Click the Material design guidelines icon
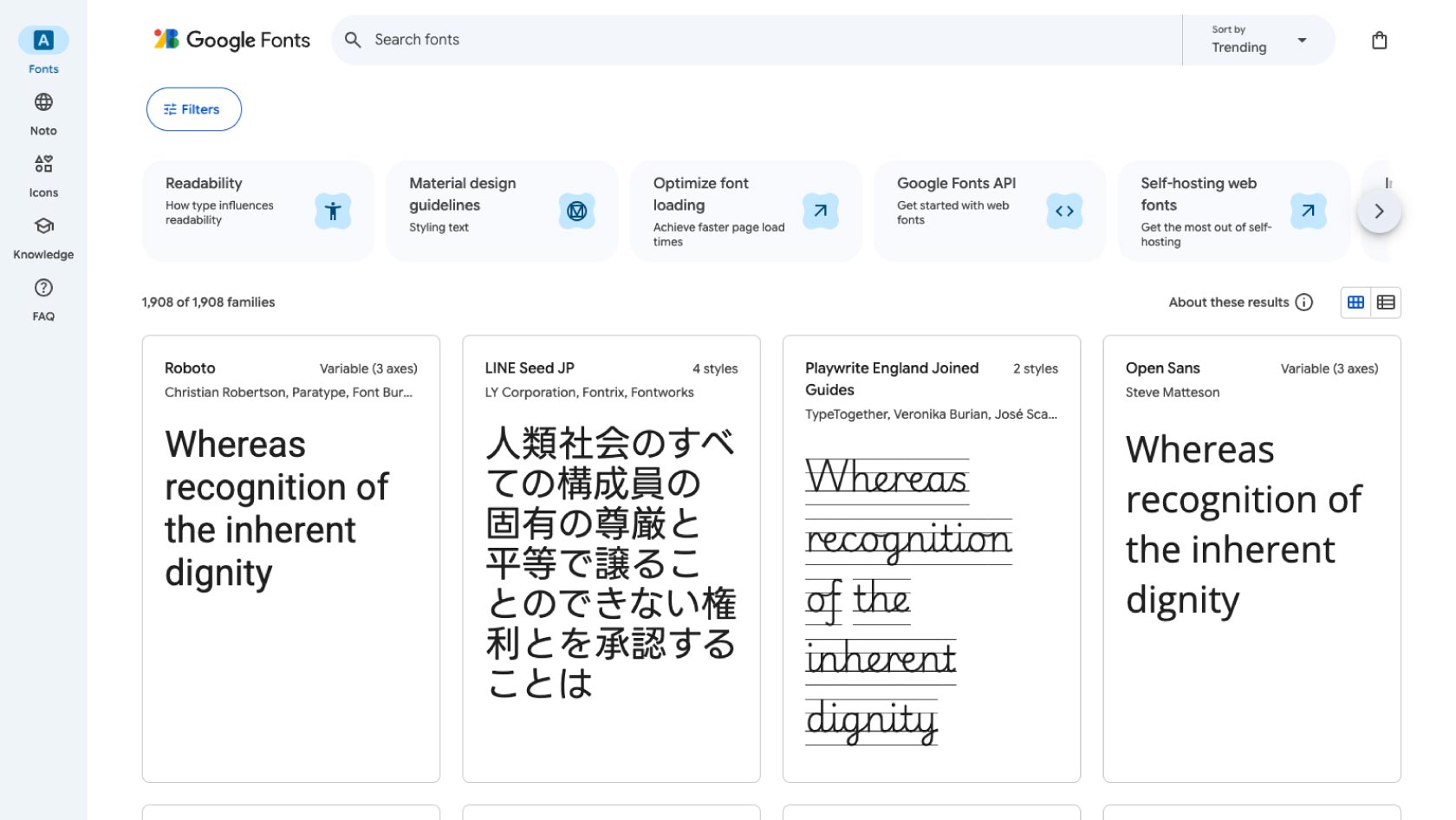 (x=576, y=211)
